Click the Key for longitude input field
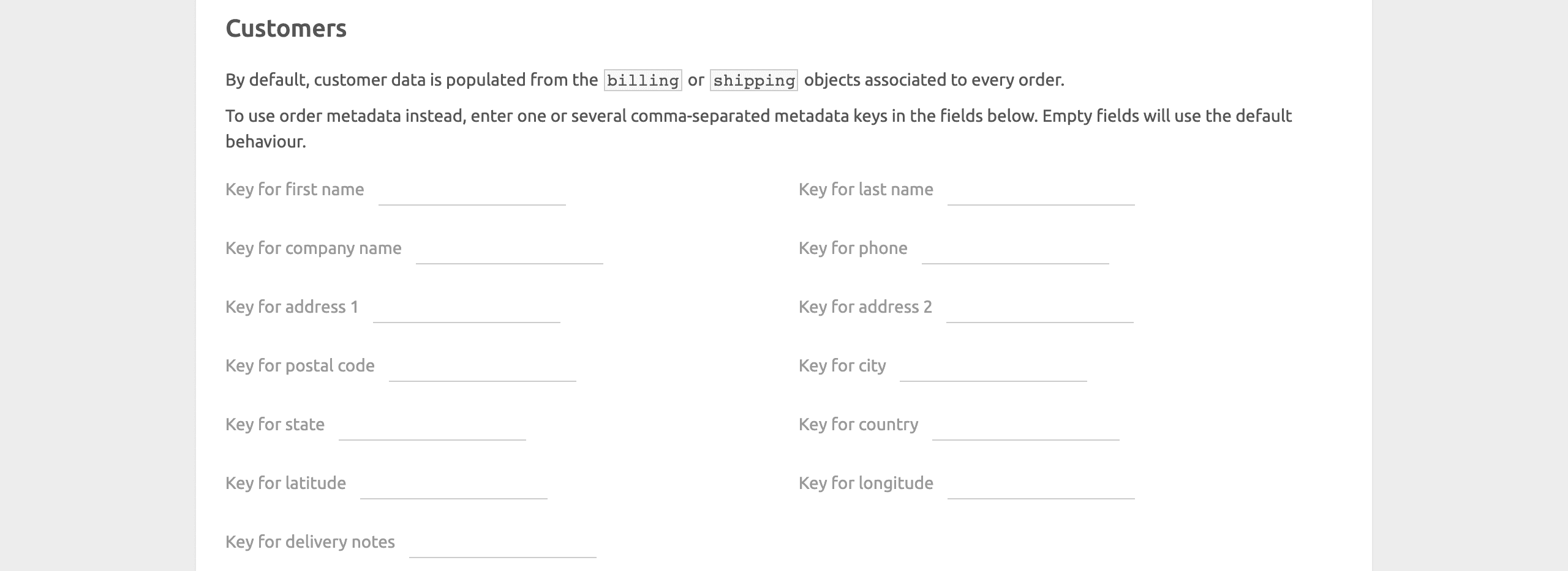 point(1041,491)
